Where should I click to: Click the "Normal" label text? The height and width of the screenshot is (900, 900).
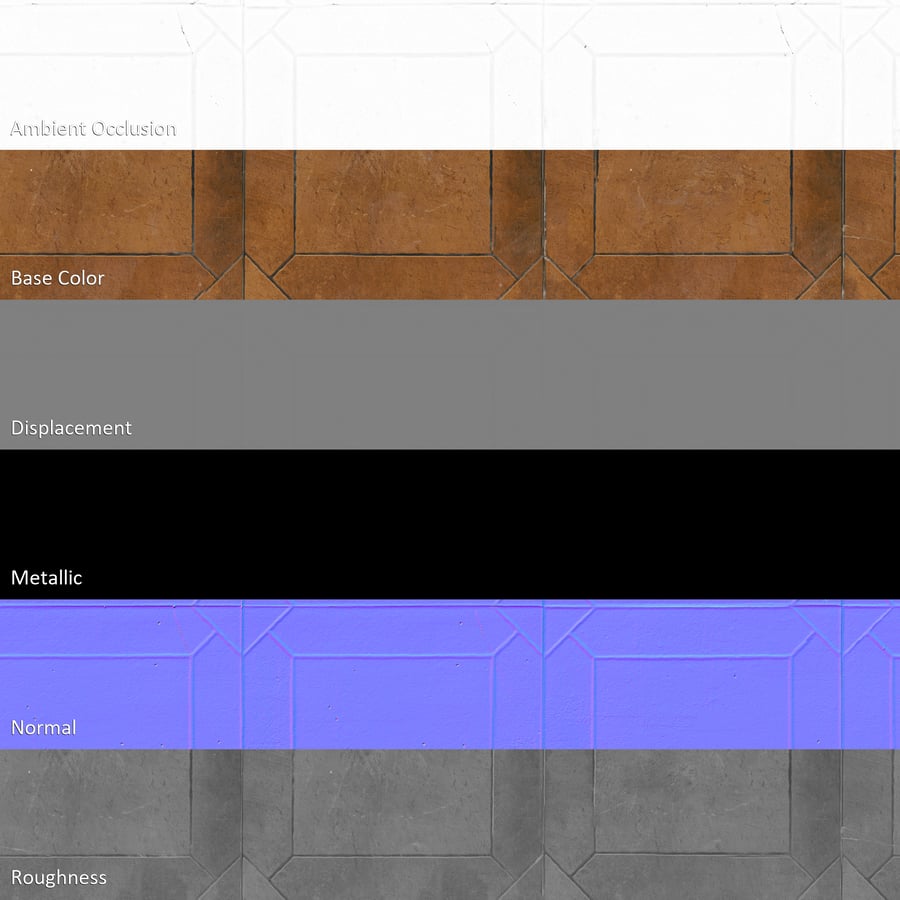(x=44, y=728)
